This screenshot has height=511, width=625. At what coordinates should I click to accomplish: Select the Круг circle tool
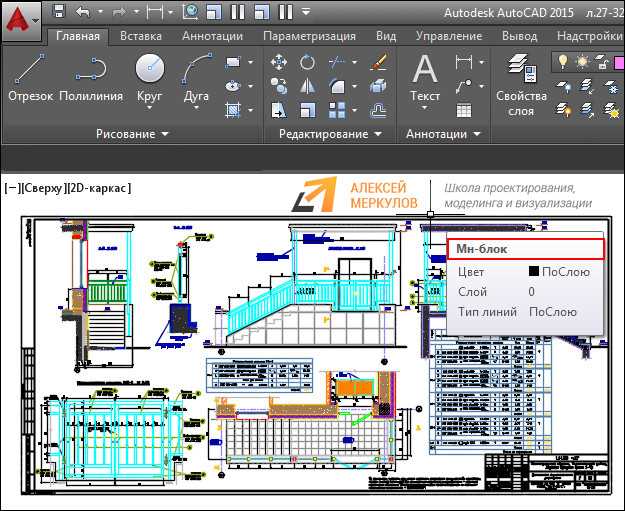(x=149, y=80)
